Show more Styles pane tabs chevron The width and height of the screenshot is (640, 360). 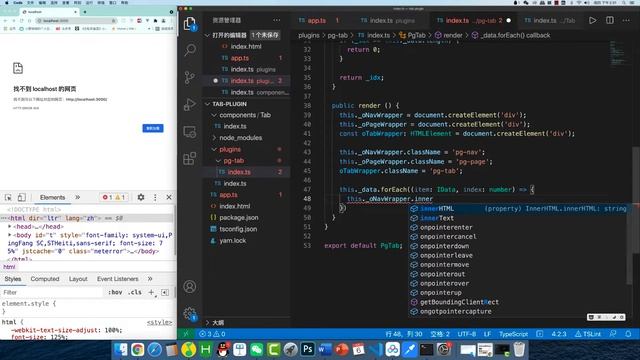pos(150,279)
